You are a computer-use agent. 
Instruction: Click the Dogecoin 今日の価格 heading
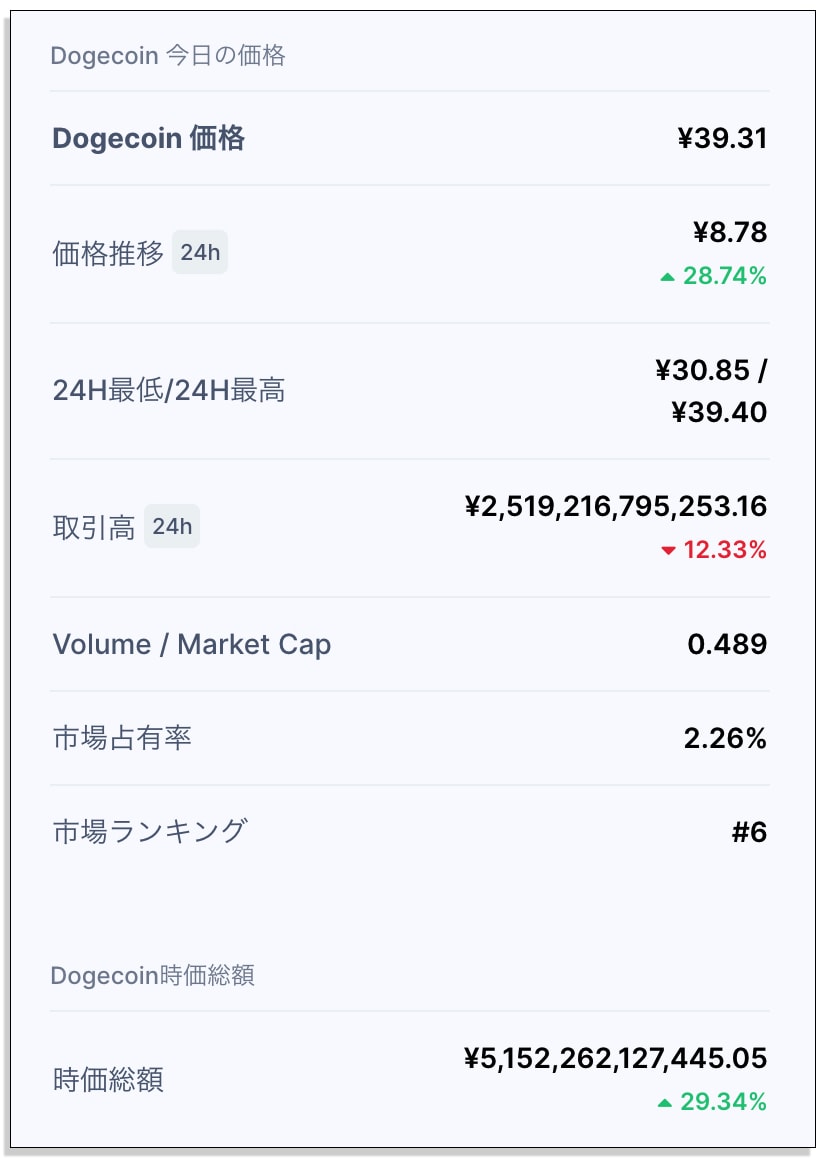168,55
